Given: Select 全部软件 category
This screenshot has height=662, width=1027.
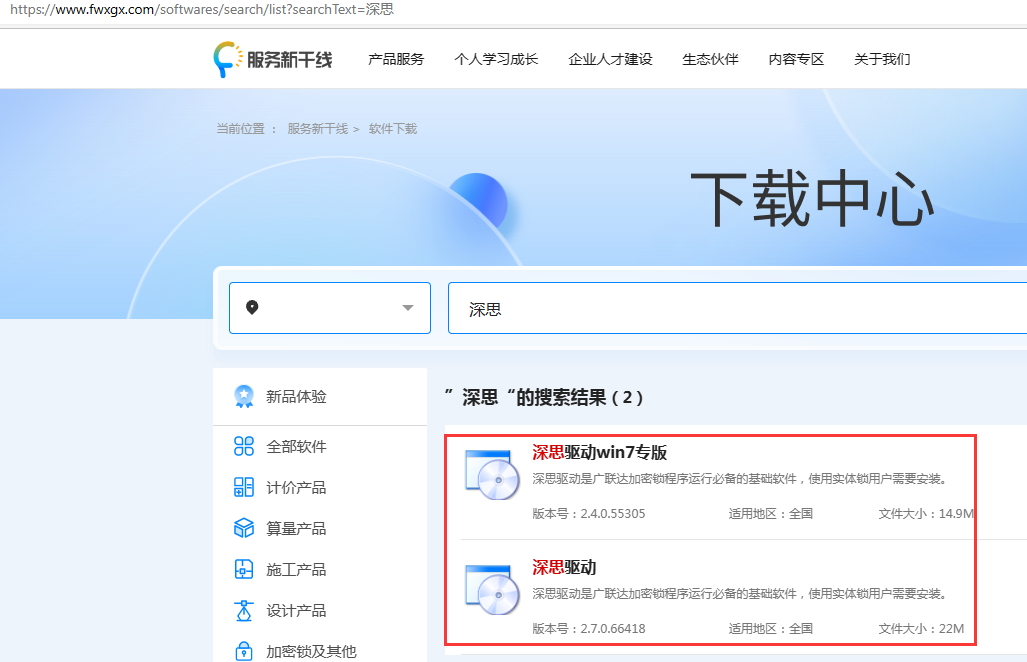Looking at the screenshot, I should [x=296, y=447].
